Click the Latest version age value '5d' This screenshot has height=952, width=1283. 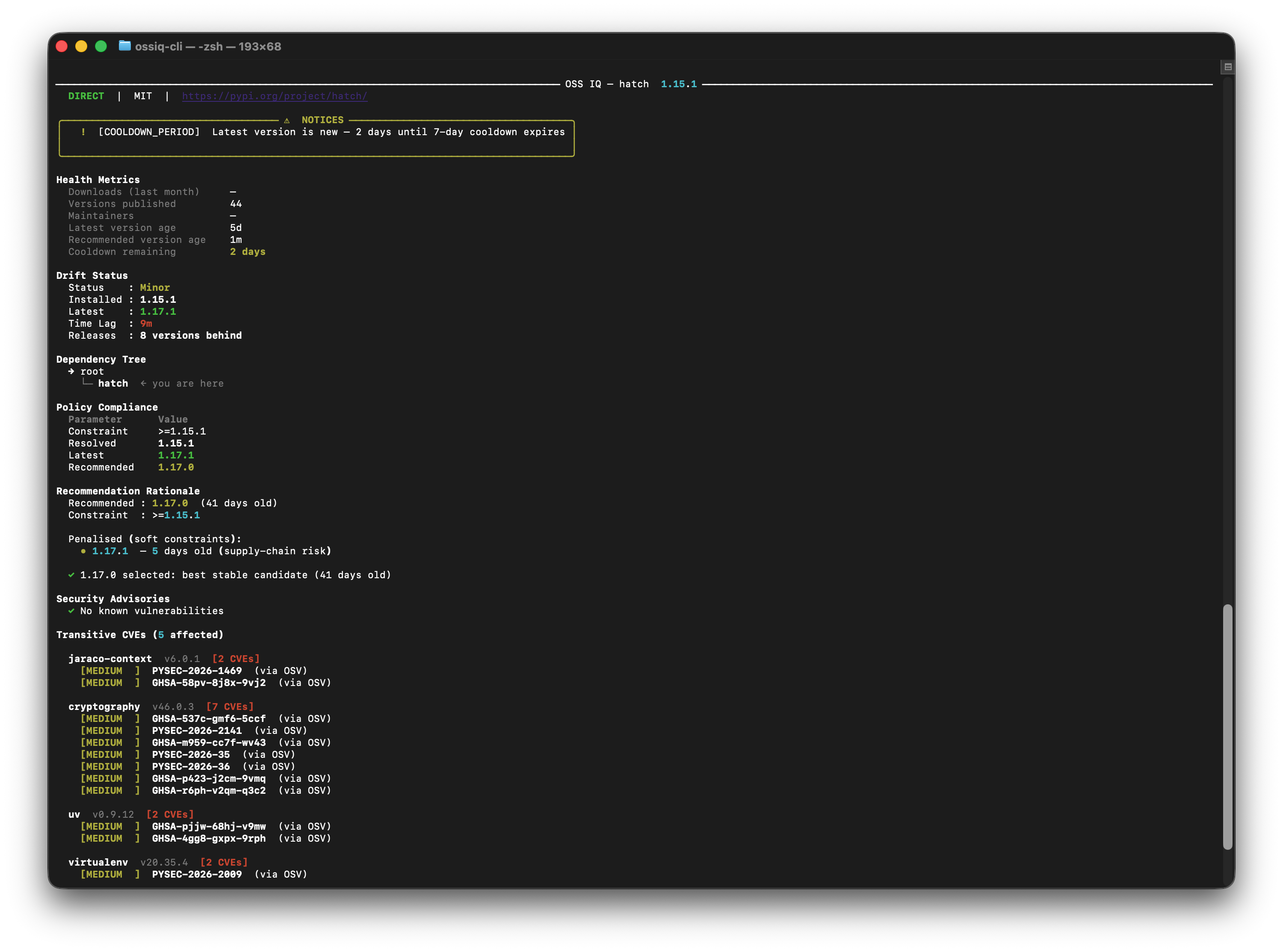pos(236,228)
